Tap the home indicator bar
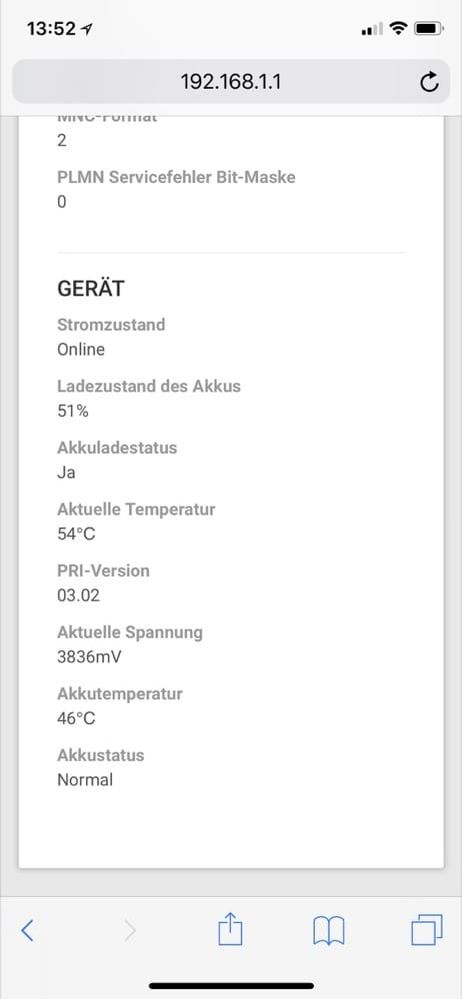Screen dimensions: 462x999 tap(231, 986)
